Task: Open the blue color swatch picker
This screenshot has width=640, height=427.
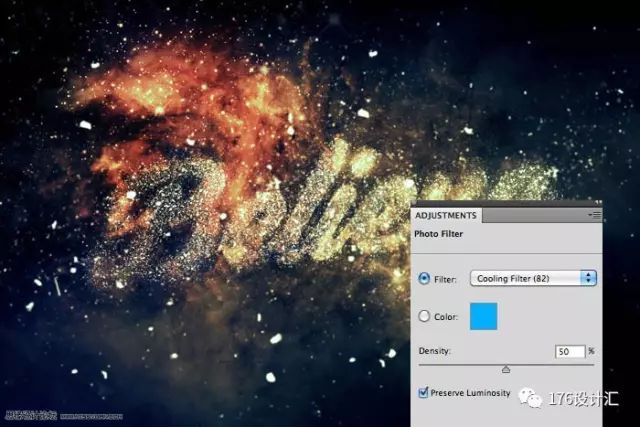Action: (483, 318)
